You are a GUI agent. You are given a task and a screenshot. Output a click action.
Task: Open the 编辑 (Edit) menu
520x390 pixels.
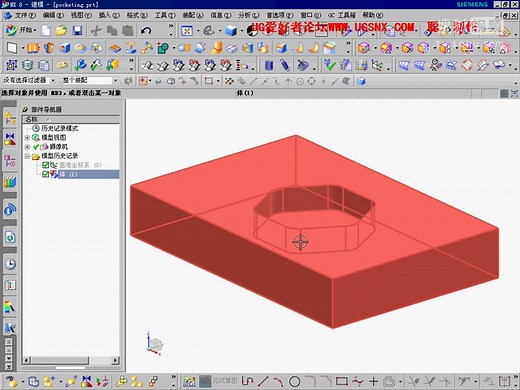point(53,15)
